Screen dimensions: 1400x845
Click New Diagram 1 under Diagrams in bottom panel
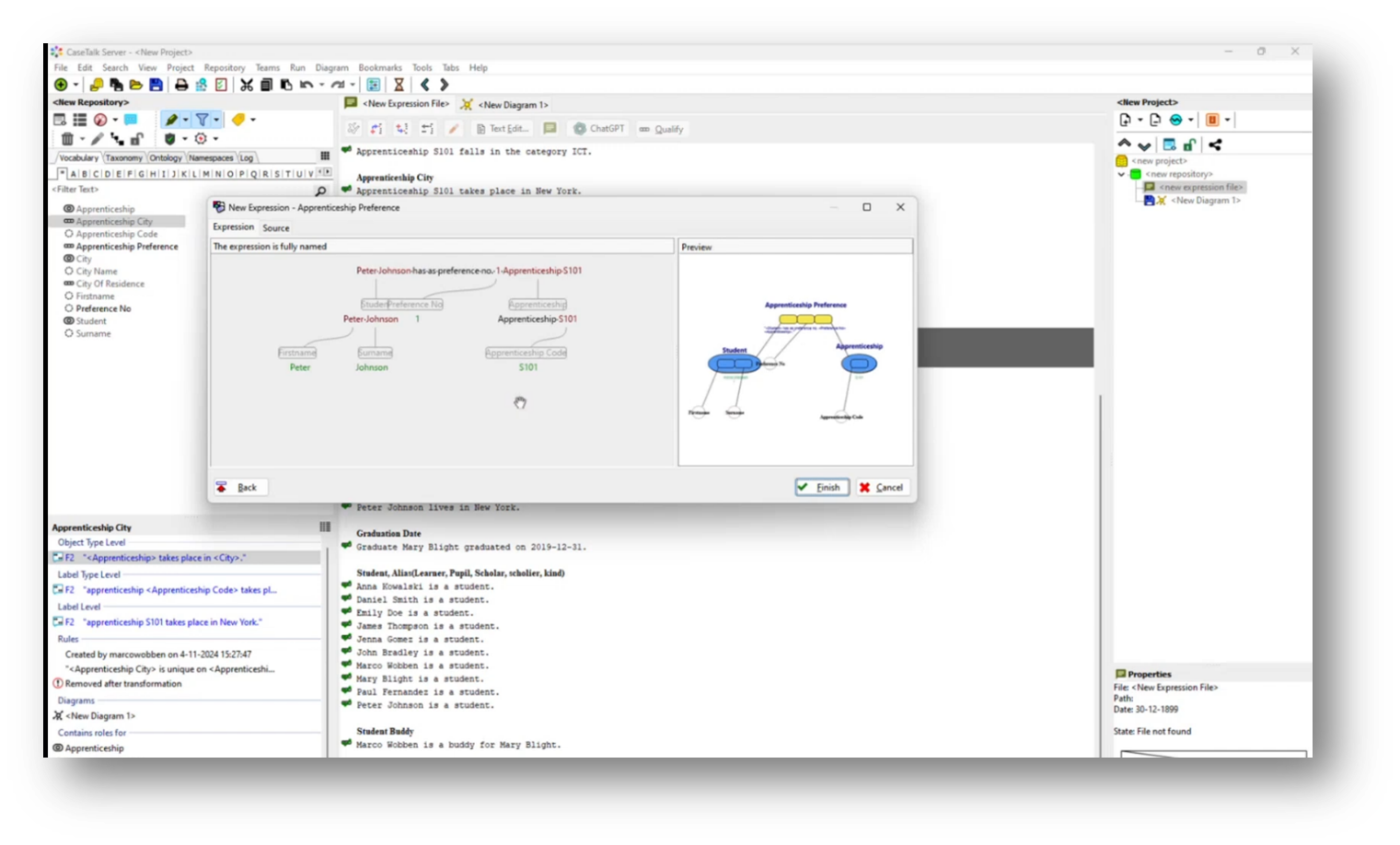pyautogui.click(x=99, y=716)
